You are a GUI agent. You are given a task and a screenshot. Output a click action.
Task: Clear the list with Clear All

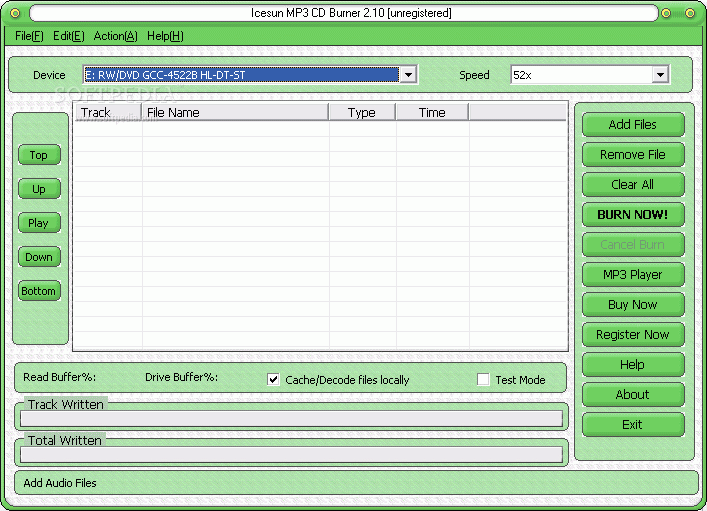[633, 184]
